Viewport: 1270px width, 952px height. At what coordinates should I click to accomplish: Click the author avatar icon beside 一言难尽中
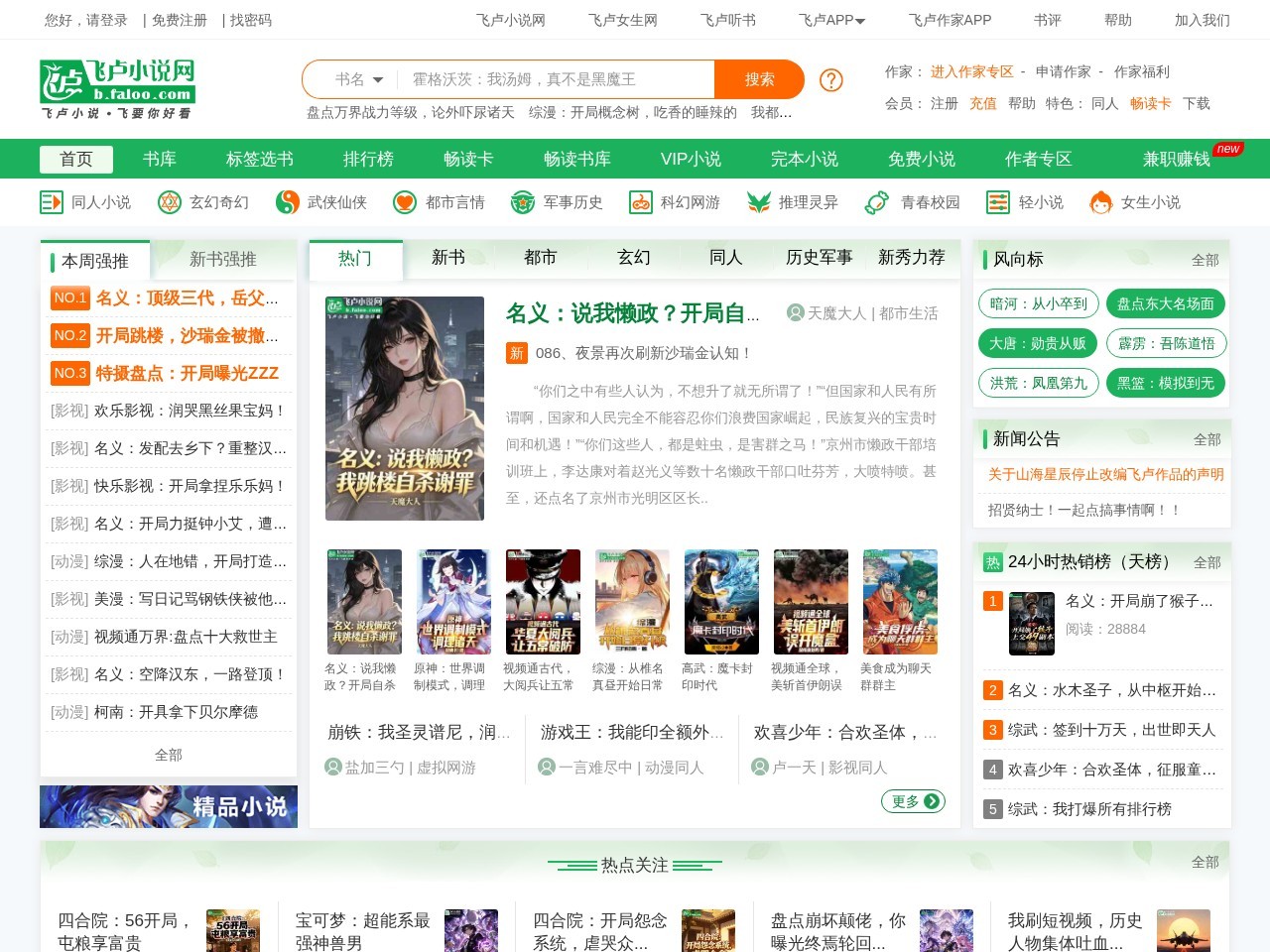(x=547, y=767)
